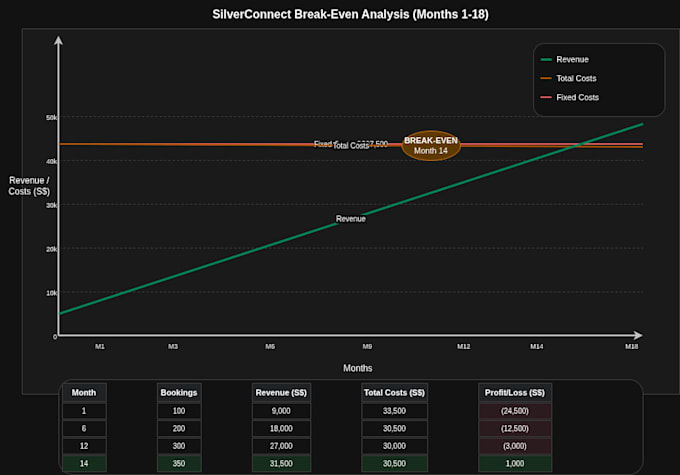Click the 40k y-axis tick label
This screenshot has height=475, width=680.
click(51, 161)
